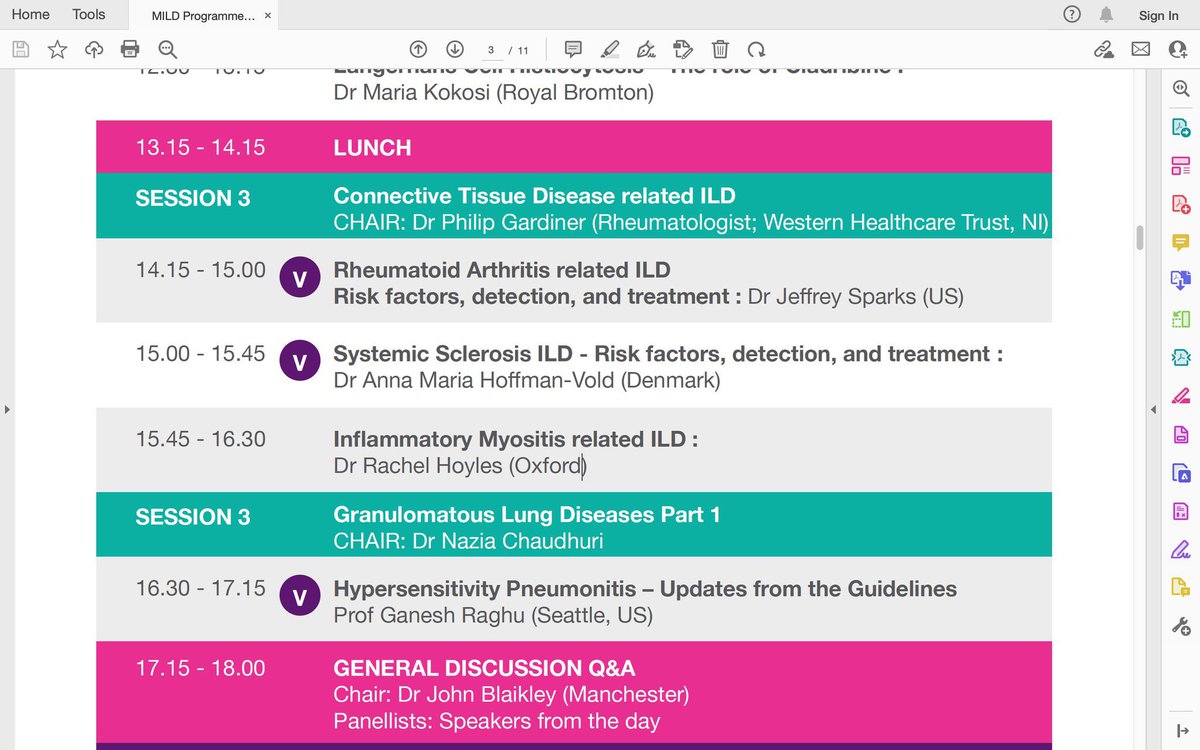Image resolution: width=1200 pixels, height=750 pixels.
Task: Expand the left navigation pane arrow
Action: click(x=7, y=409)
